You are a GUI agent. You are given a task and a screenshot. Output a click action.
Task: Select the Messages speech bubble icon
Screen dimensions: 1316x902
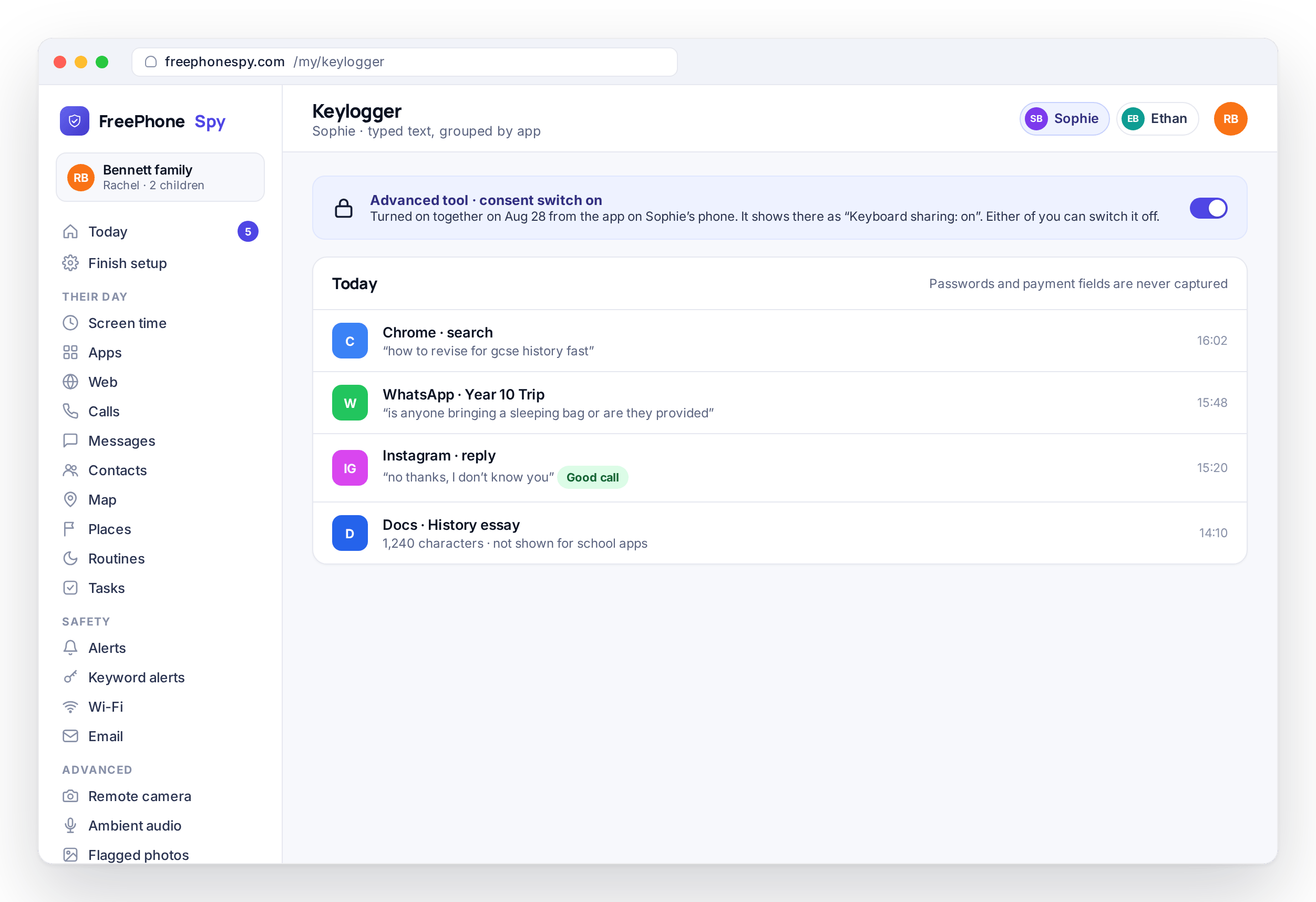70,441
